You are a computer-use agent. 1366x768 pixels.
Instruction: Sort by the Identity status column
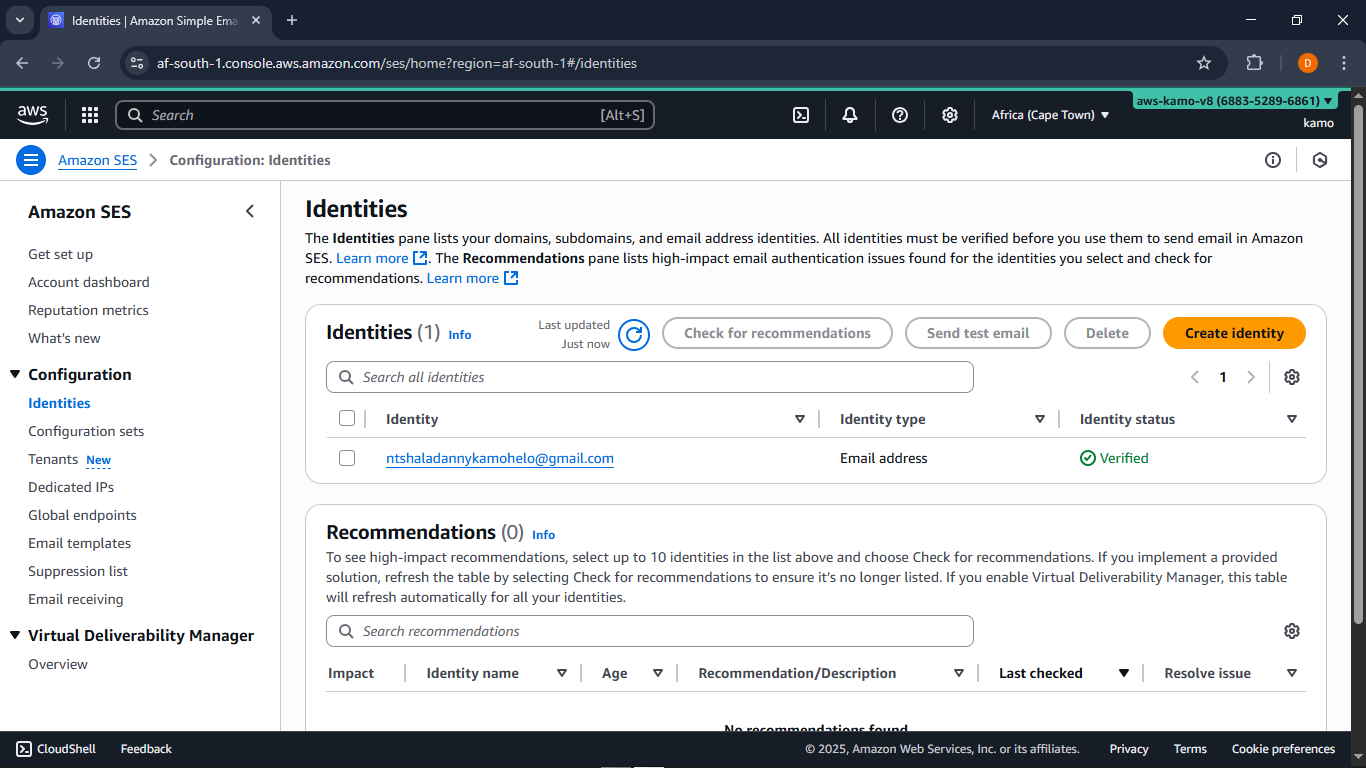pyautogui.click(x=1291, y=419)
